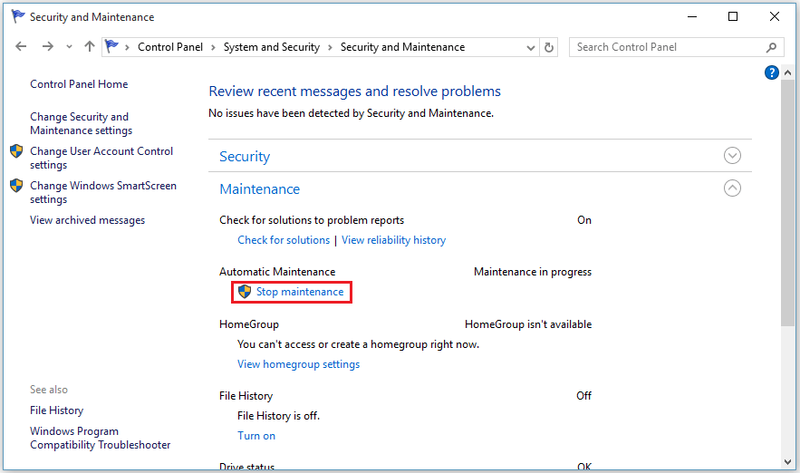This screenshot has width=800, height=473.
Task: Open Control Panel Home
Action: tap(79, 84)
